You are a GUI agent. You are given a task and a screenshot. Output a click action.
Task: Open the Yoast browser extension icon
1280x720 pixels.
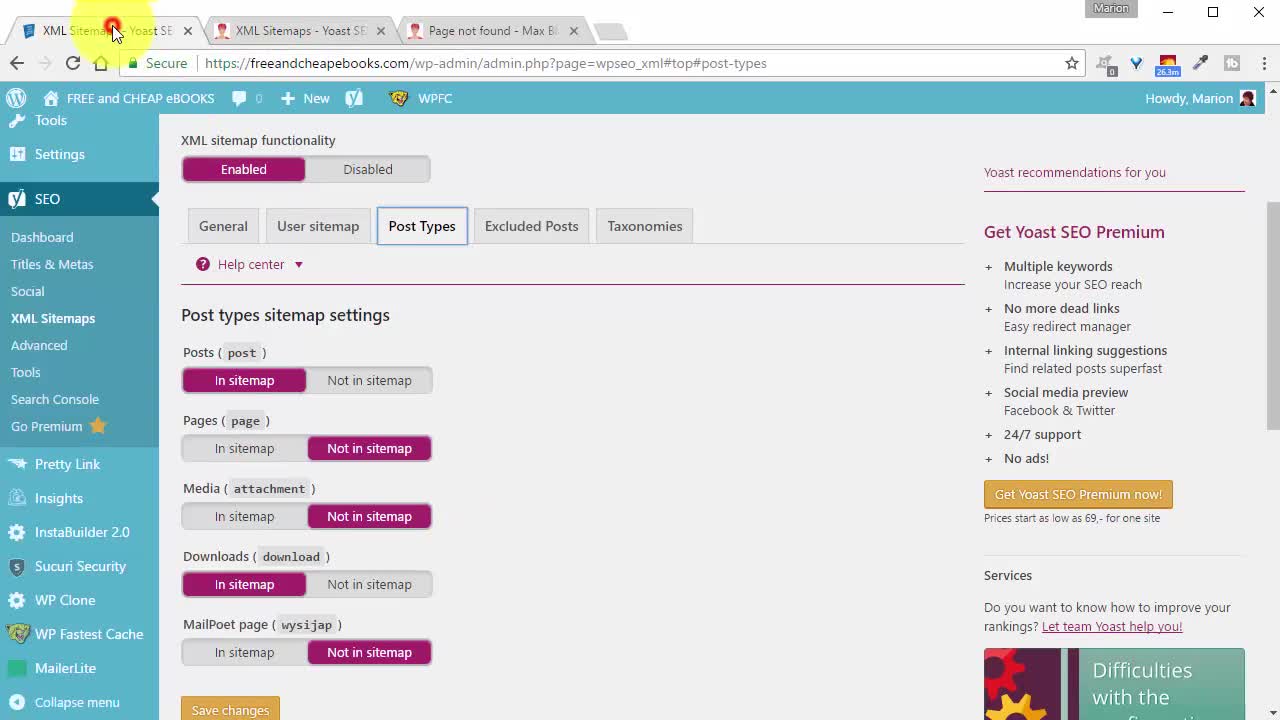click(1136, 63)
